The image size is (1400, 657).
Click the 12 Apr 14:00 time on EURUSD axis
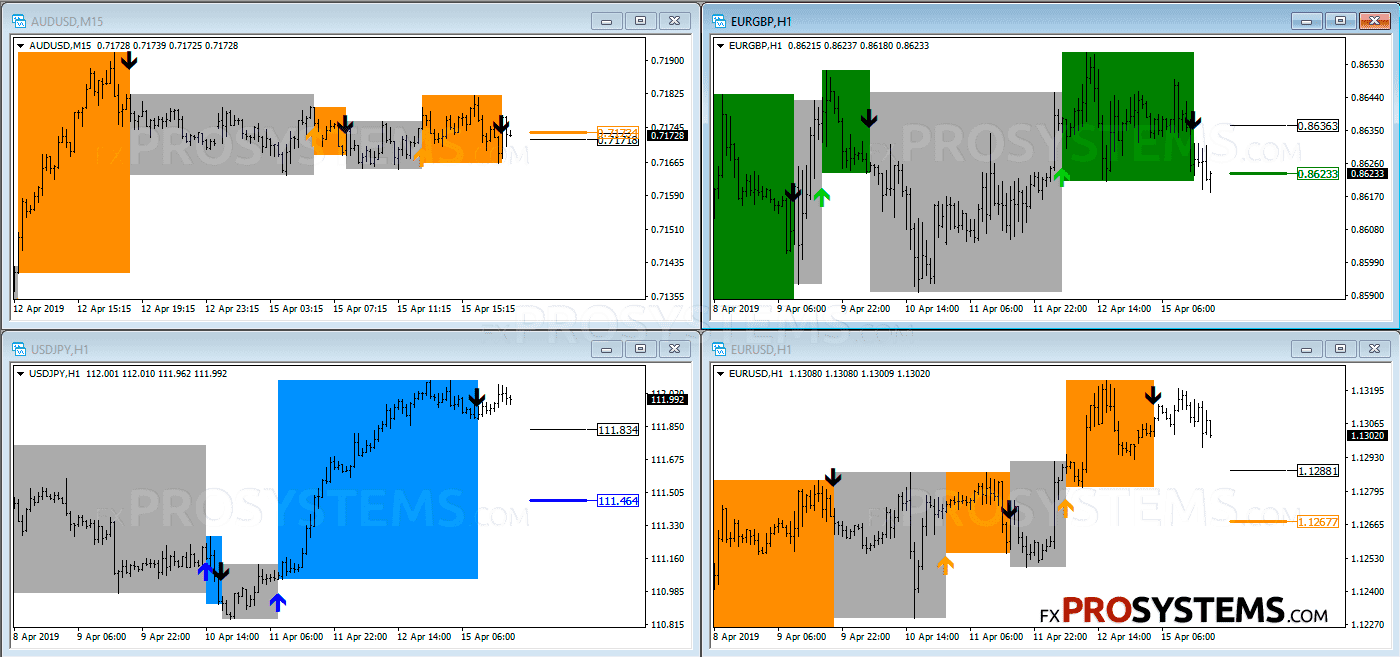point(1124,637)
